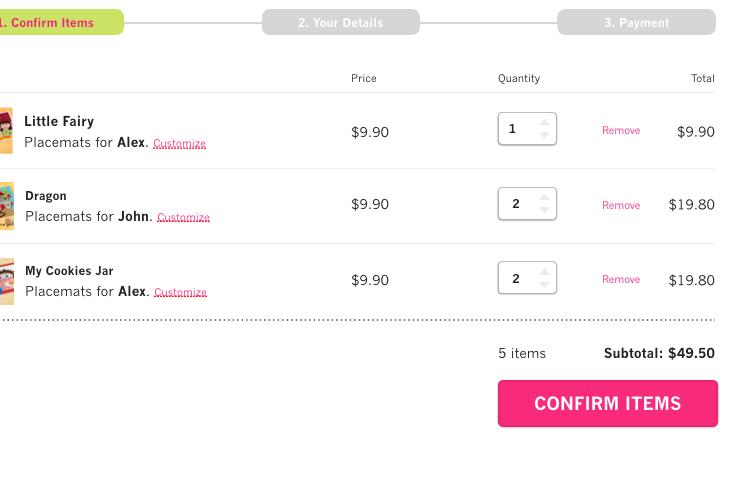Increase Dragon quantity with up arrow
The height and width of the screenshot is (500, 750).
pos(544,197)
